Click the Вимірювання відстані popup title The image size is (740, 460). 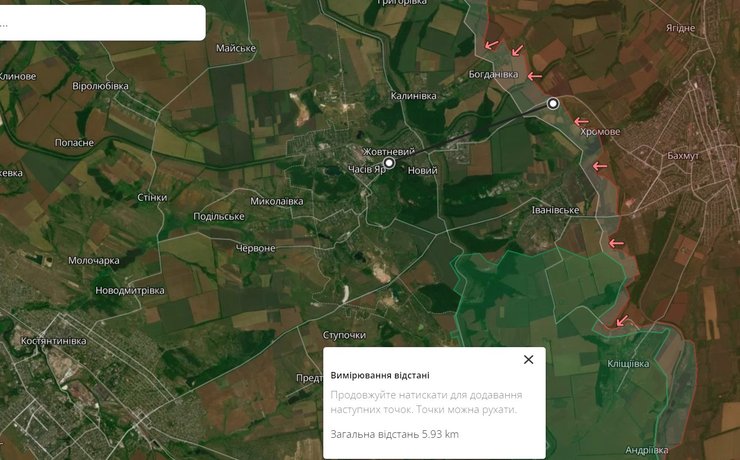click(x=380, y=376)
